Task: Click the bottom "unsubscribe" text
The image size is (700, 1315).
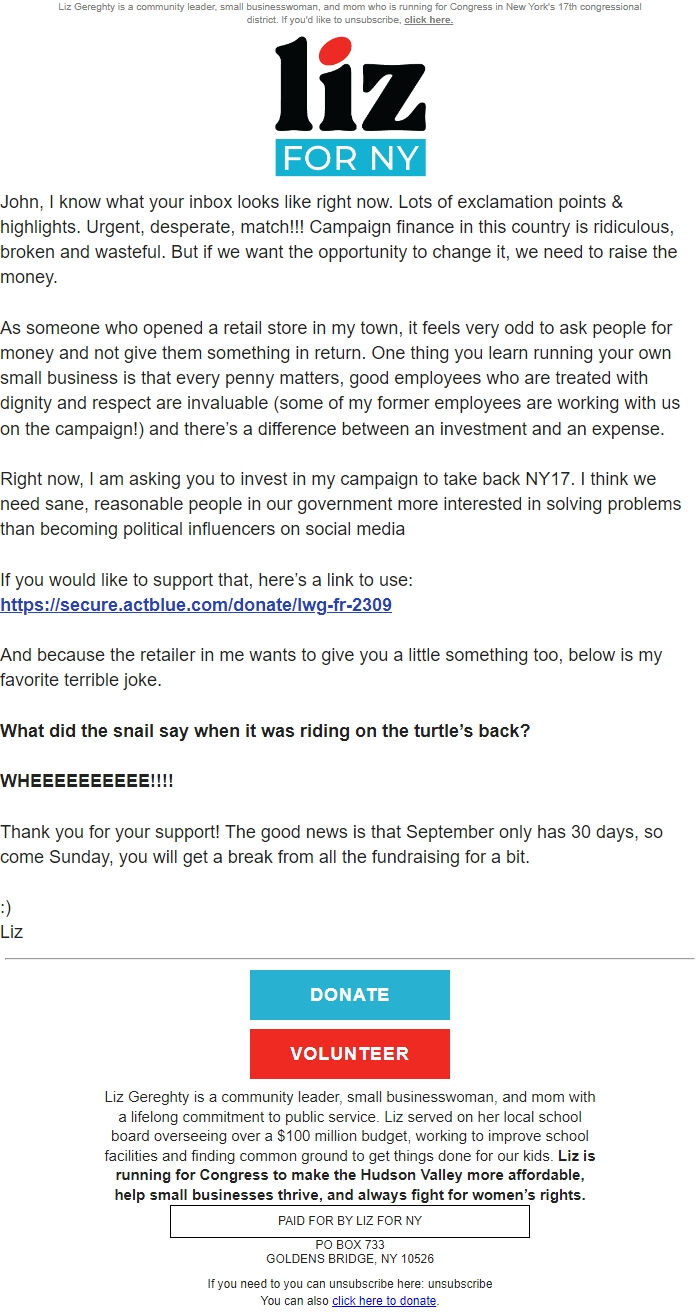Action: pos(460,1283)
